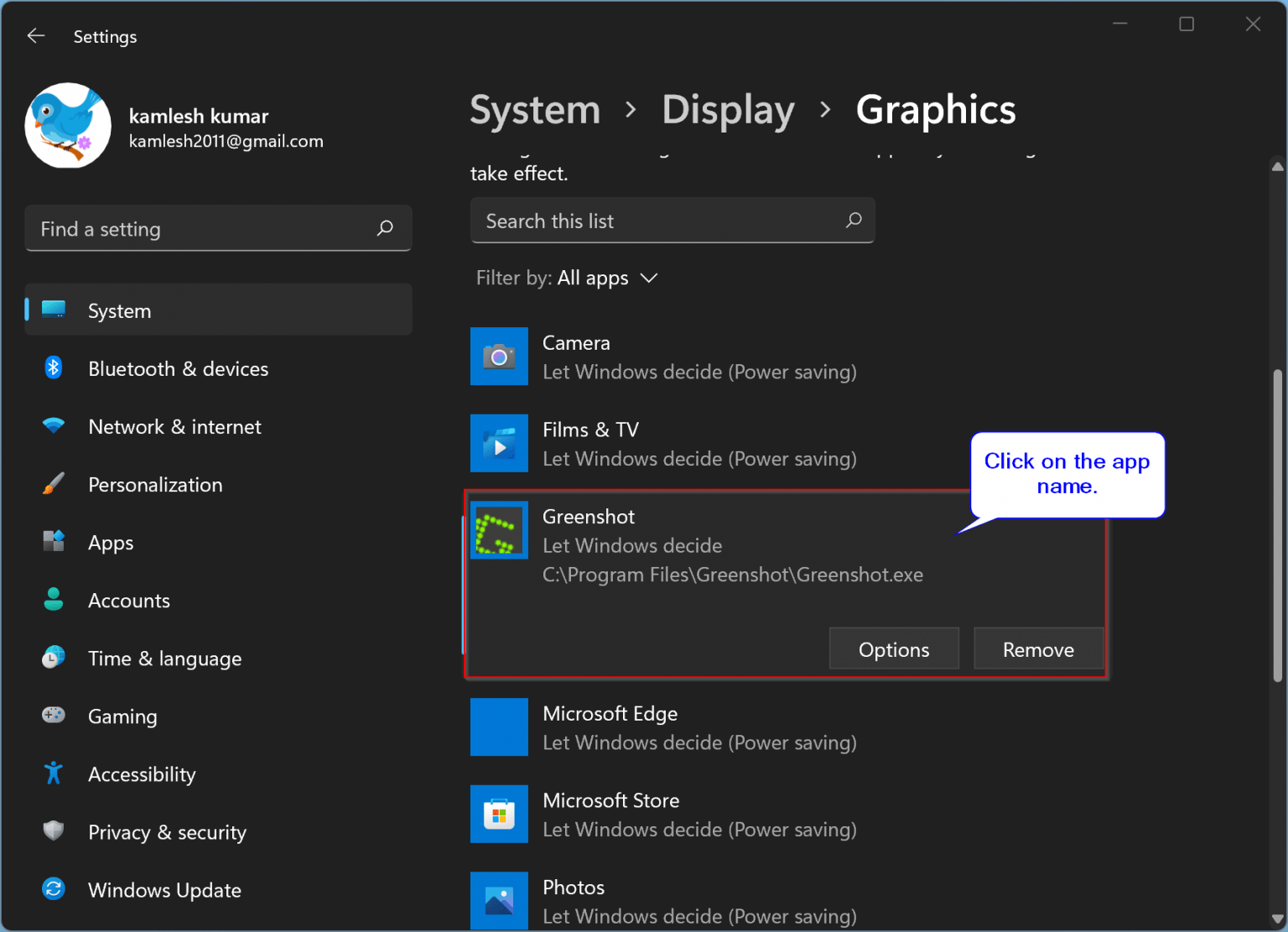
Task: Select the Camera app thumbnail icon
Action: 499,356
